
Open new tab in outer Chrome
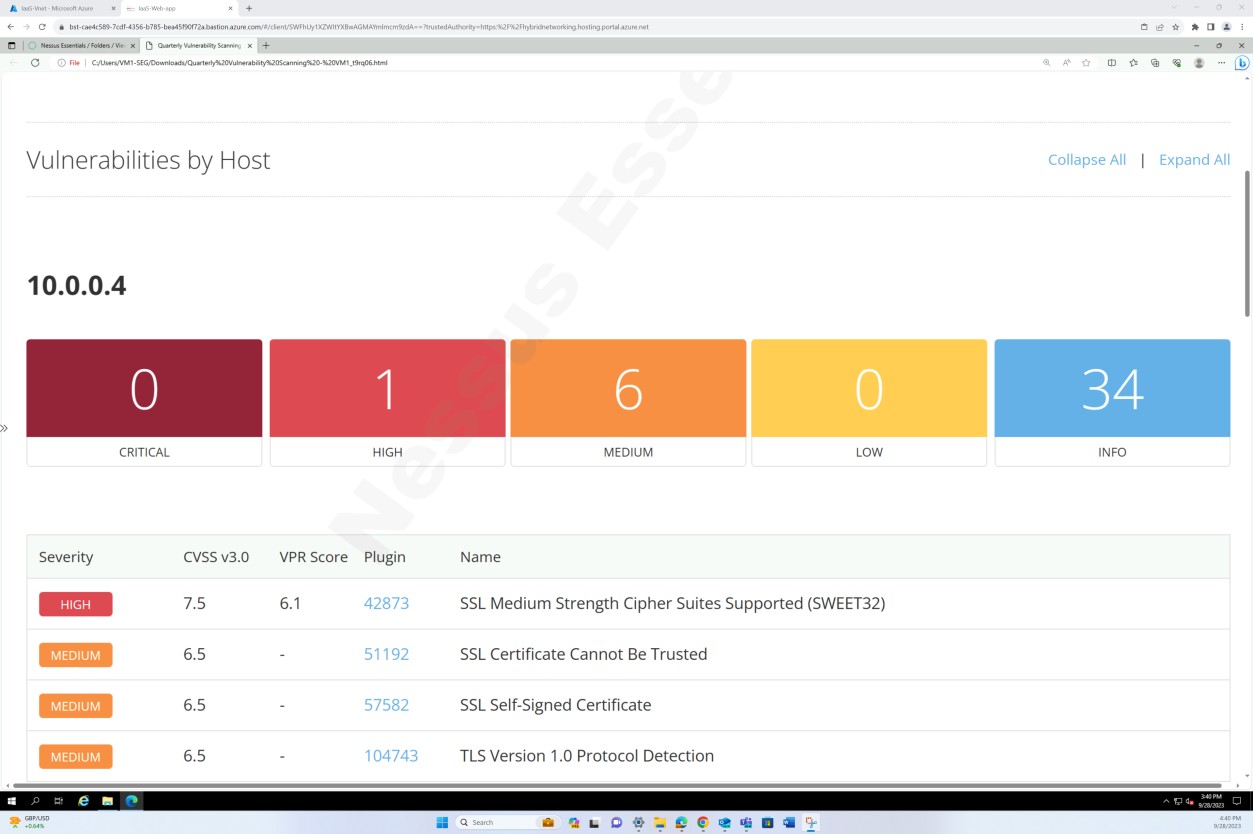[249, 8]
